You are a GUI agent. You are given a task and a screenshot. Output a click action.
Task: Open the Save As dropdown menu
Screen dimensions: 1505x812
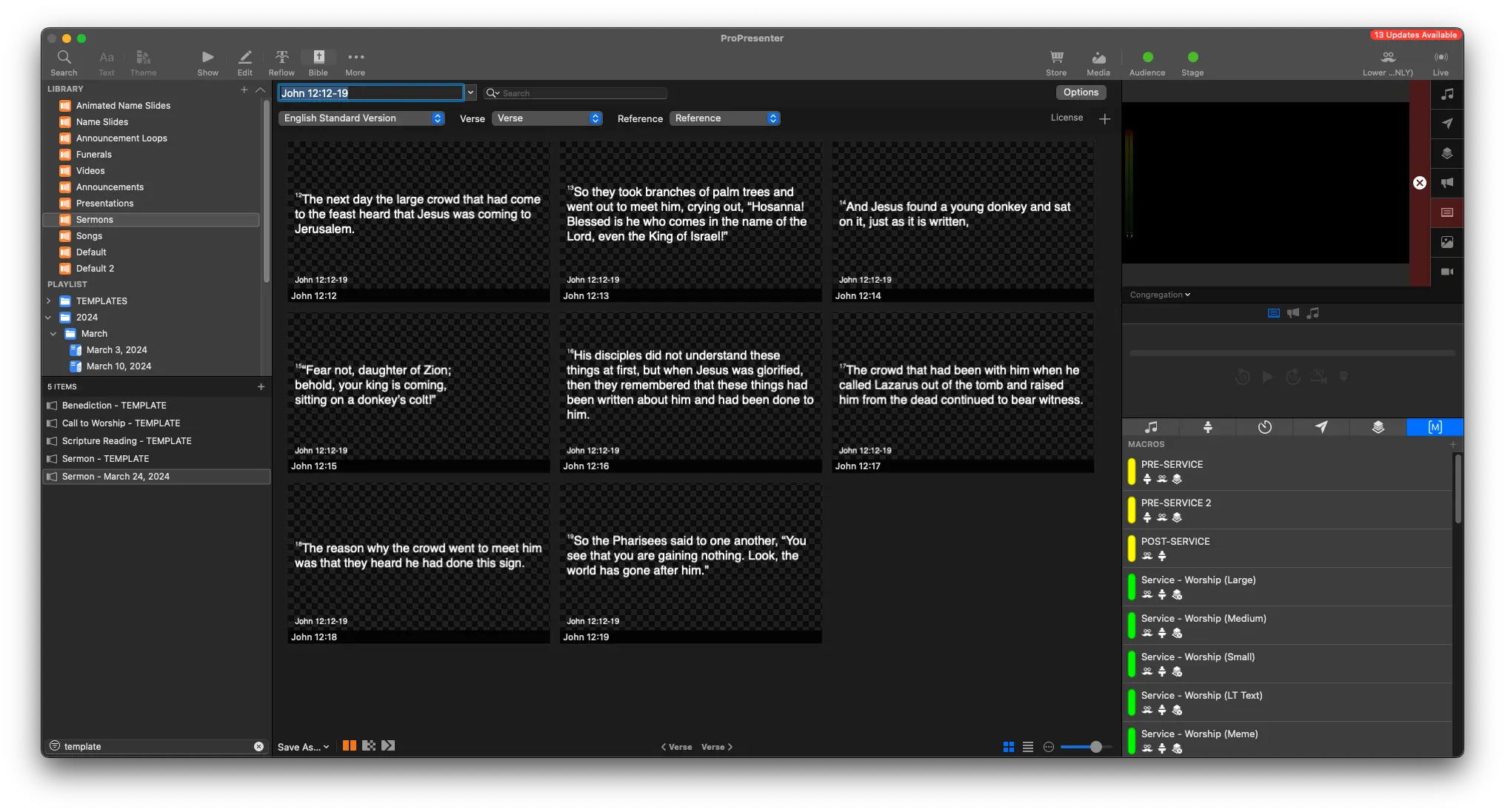303,747
